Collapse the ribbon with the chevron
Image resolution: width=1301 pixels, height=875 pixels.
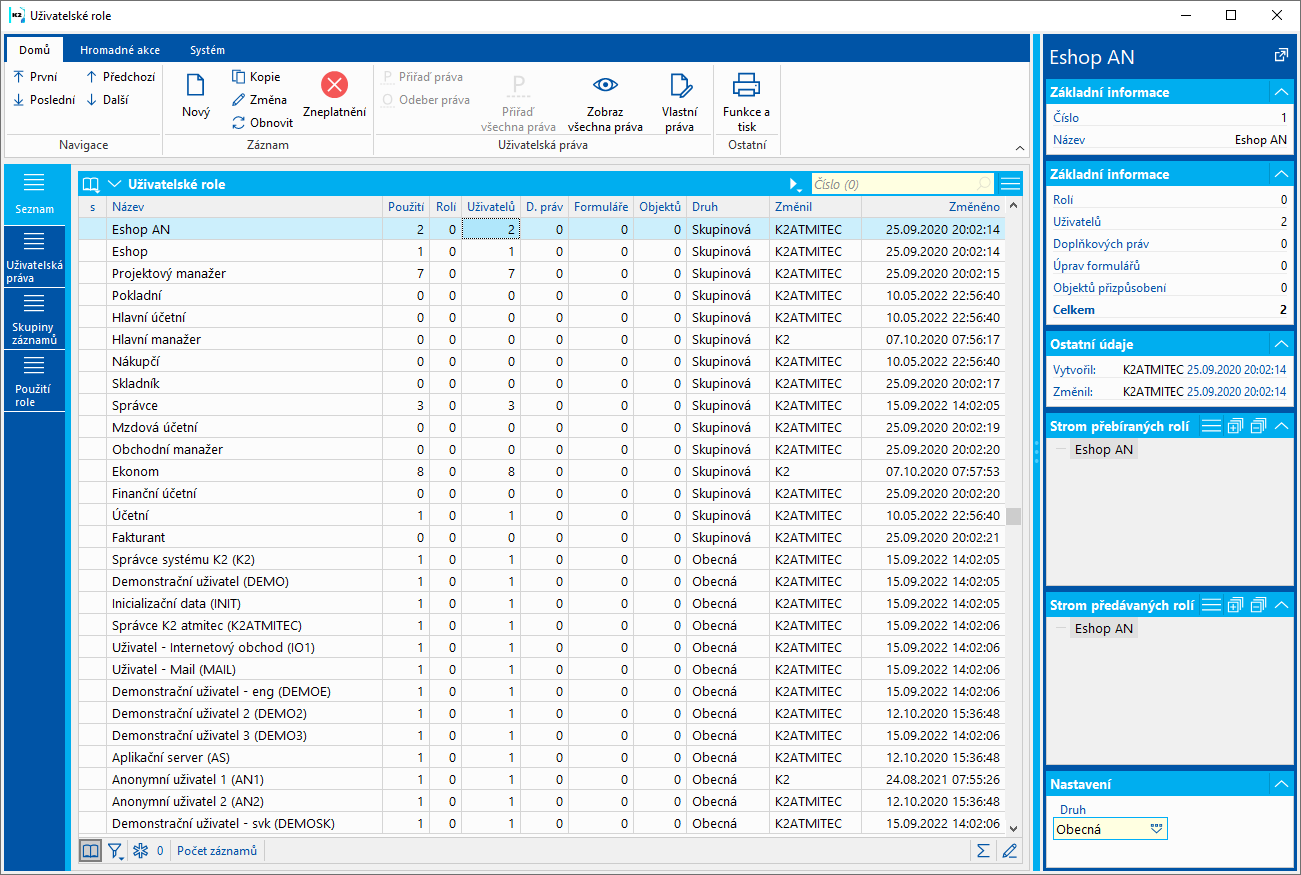tap(1019, 147)
